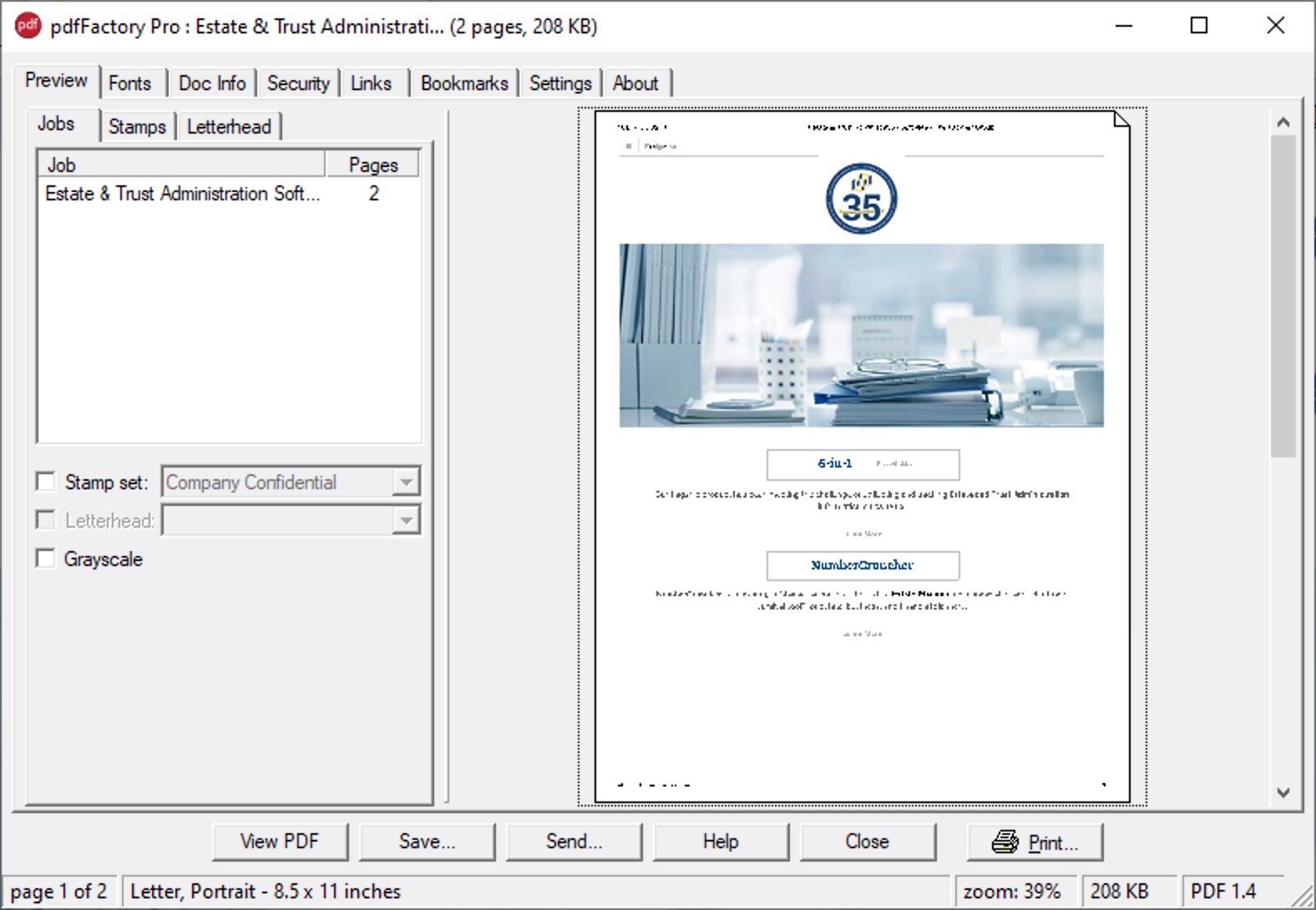The width and height of the screenshot is (1316, 910).
Task: Switch to the Stamps sub-tab
Action: (x=137, y=127)
